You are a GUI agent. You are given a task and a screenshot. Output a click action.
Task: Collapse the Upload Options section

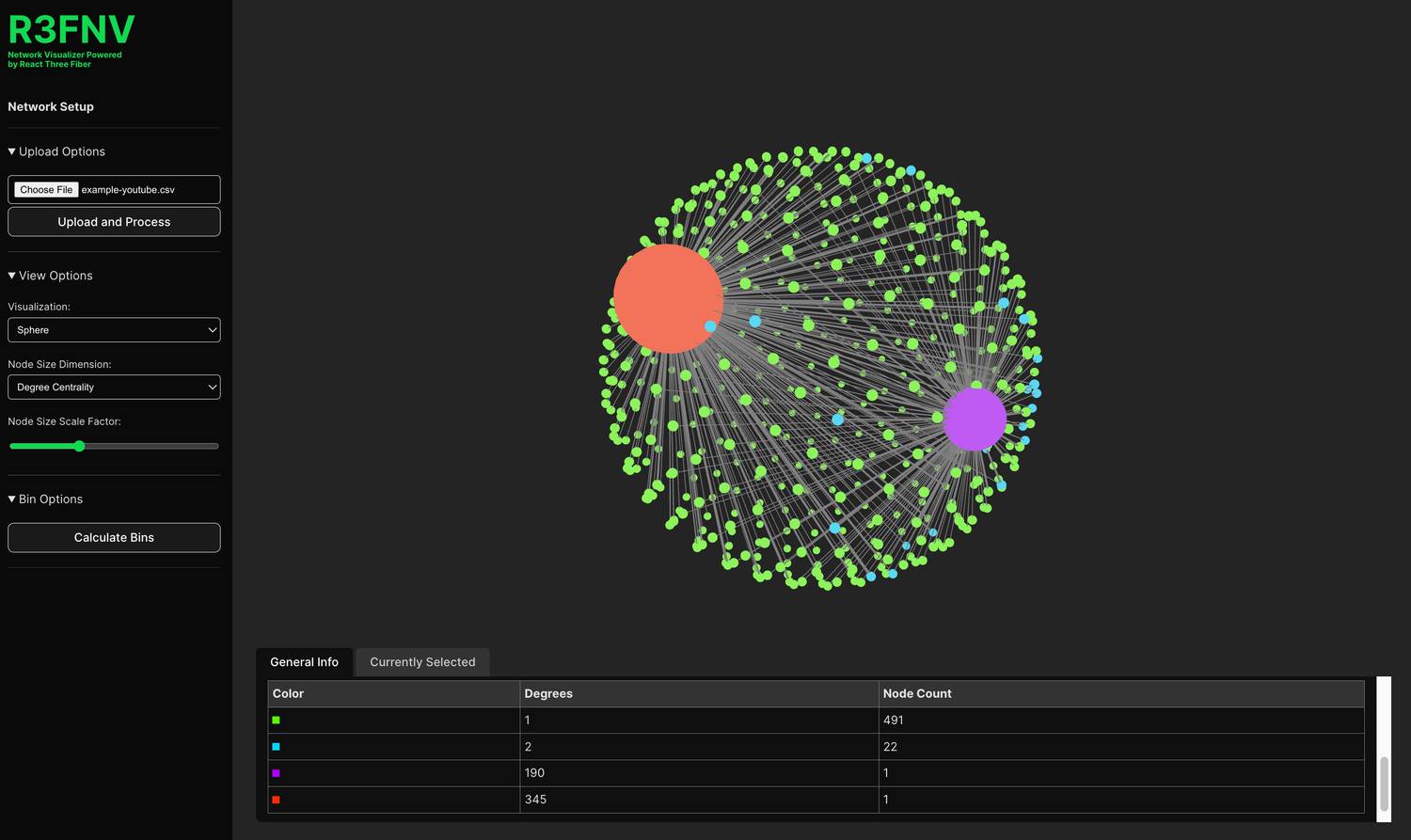56,151
